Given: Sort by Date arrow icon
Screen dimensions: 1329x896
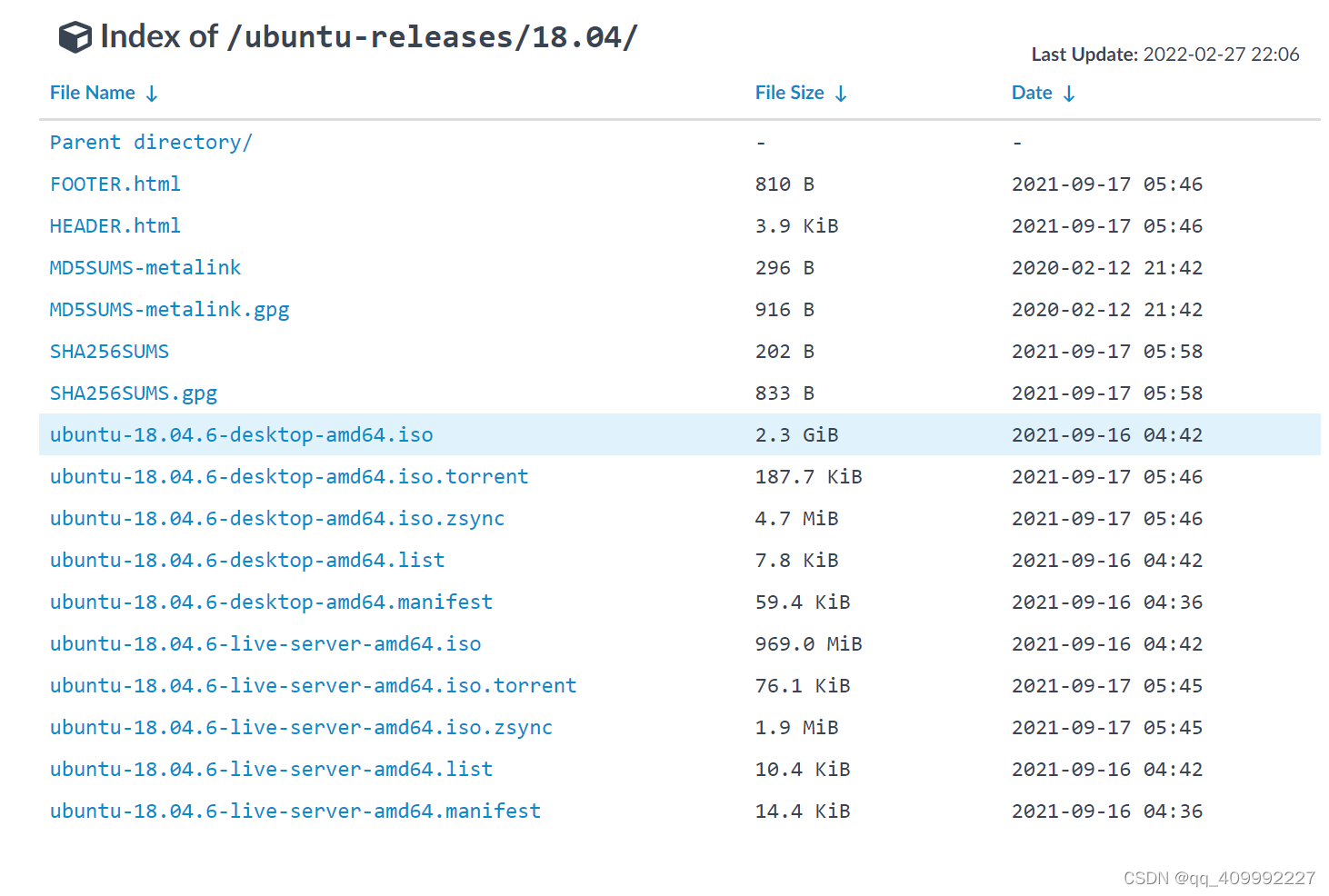Looking at the screenshot, I should point(1069,94).
